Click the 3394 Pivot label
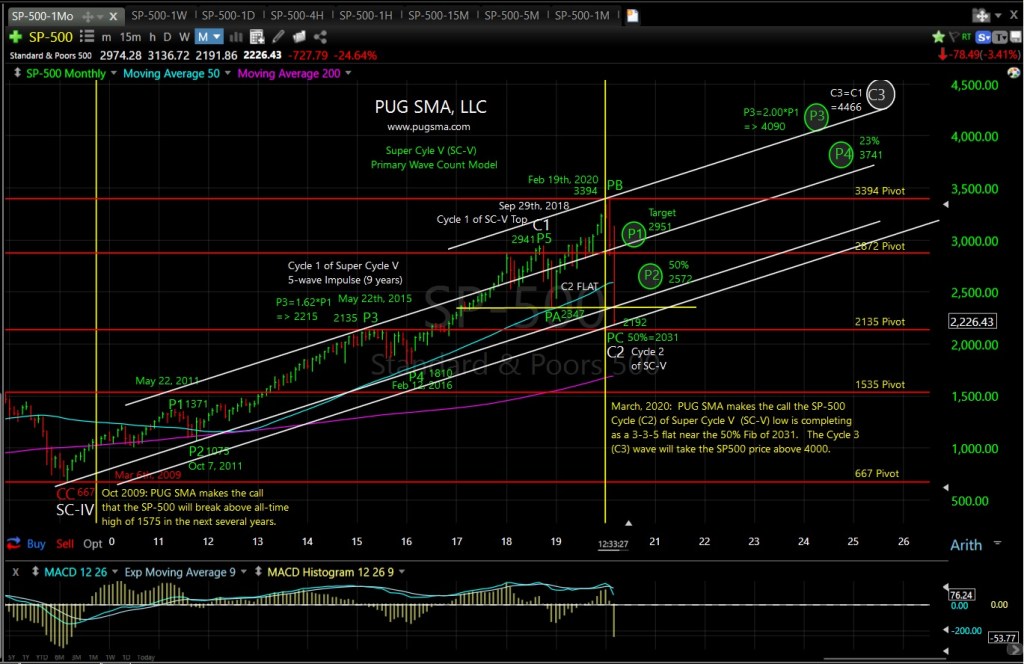This screenshot has width=1024, height=664. pyautogui.click(x=880, y=191)
